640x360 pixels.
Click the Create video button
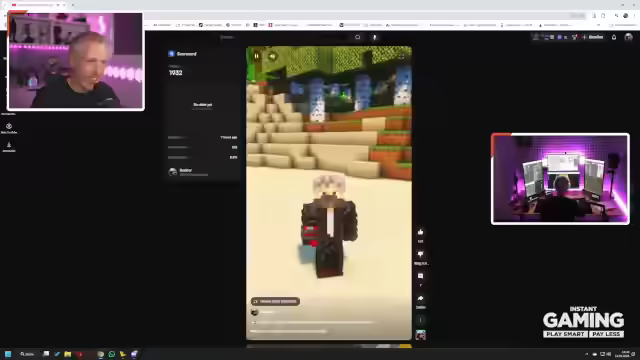(593, 37)
